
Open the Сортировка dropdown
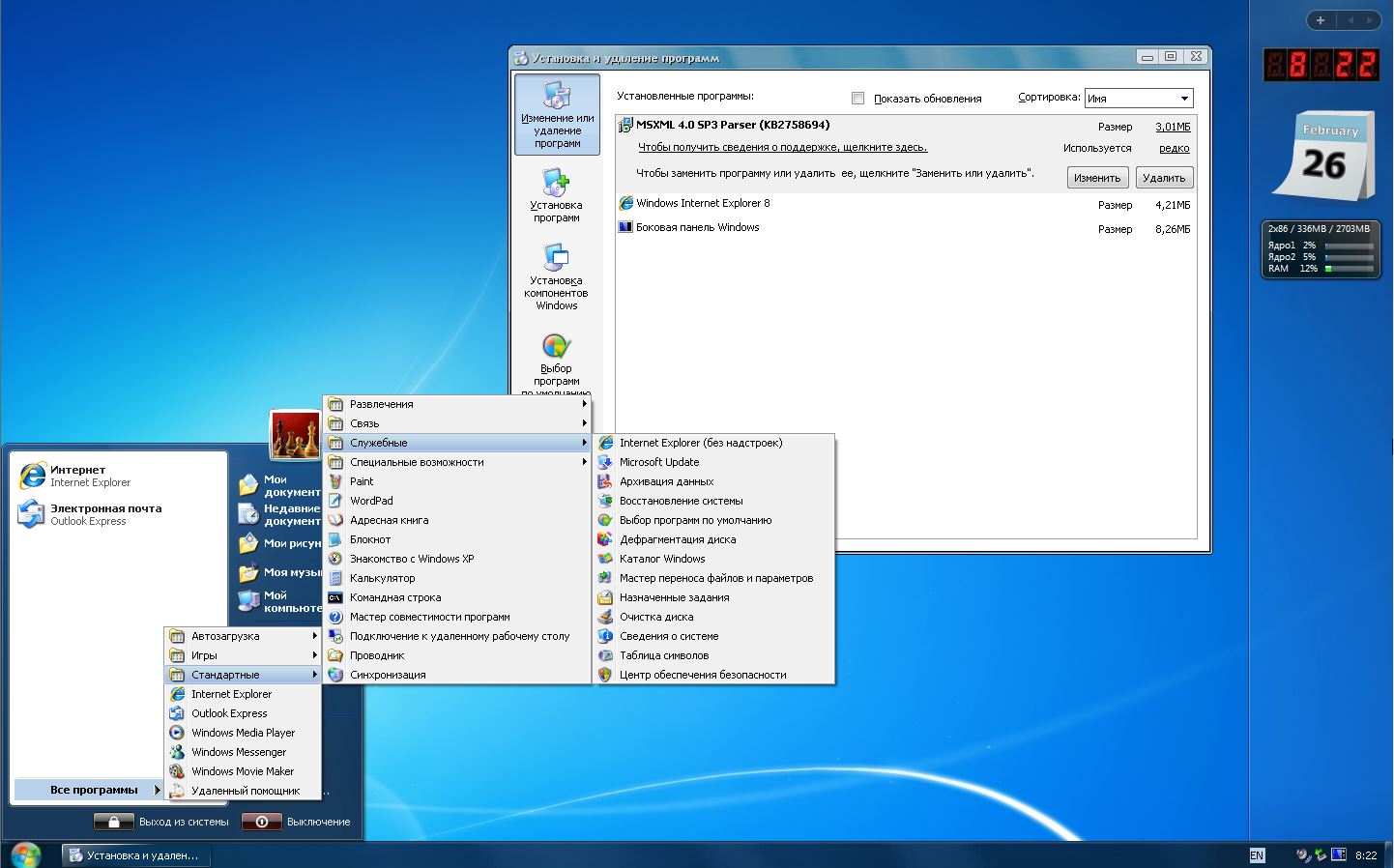(x=1139, y=98)
